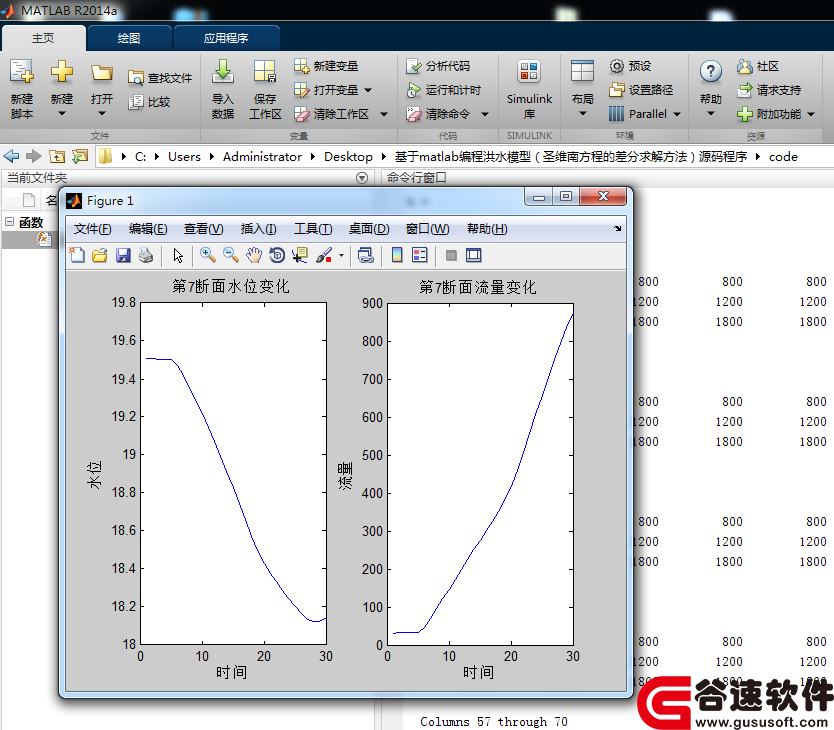Click Run and Time (运行和计时)
This screenshot has width=834, height=730.
(x=443, y=90)
